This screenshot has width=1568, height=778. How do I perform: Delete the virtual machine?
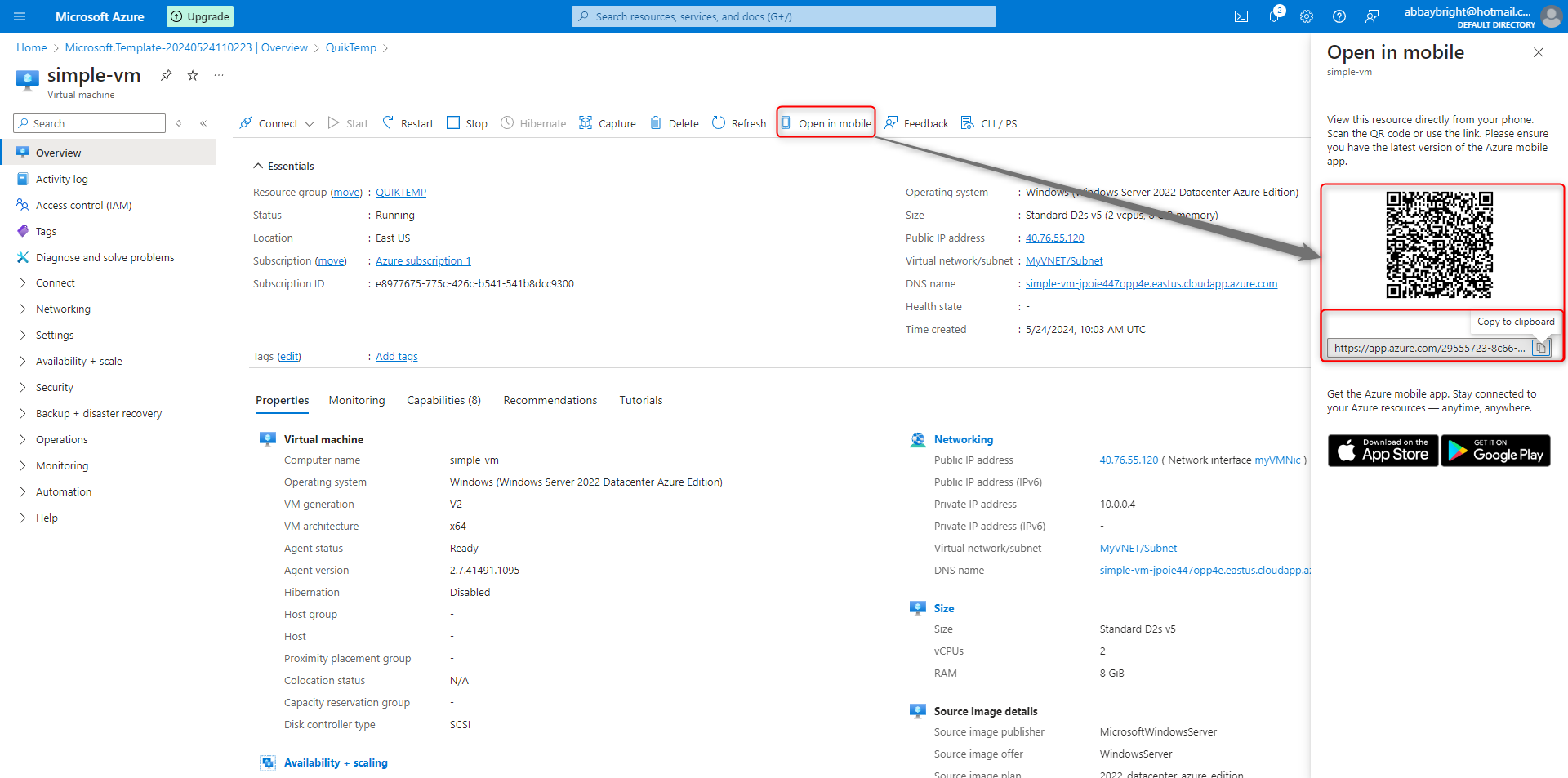pos(675,123)
